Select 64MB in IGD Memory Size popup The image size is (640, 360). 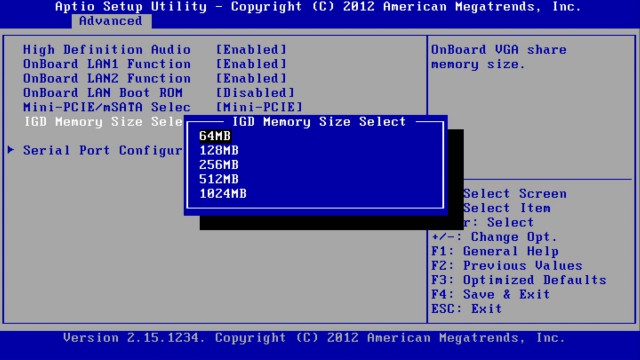tap(215, 136)
